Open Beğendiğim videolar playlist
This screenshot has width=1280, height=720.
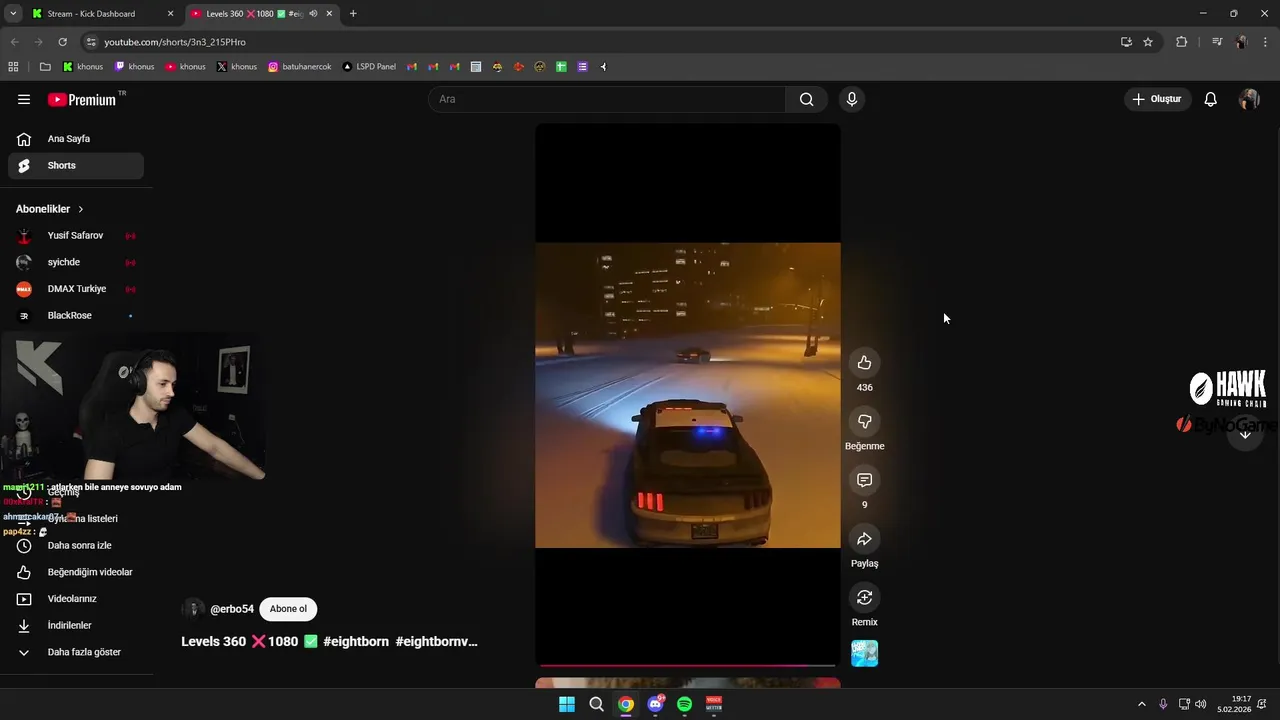click(x=76, y=572)
